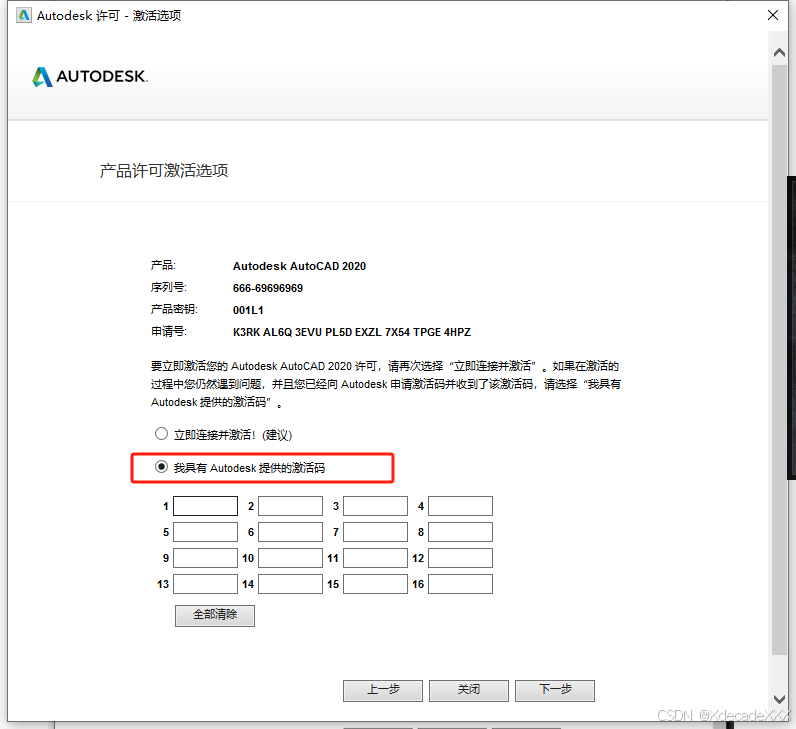Click activation code field 6

[x=290, y=532]
